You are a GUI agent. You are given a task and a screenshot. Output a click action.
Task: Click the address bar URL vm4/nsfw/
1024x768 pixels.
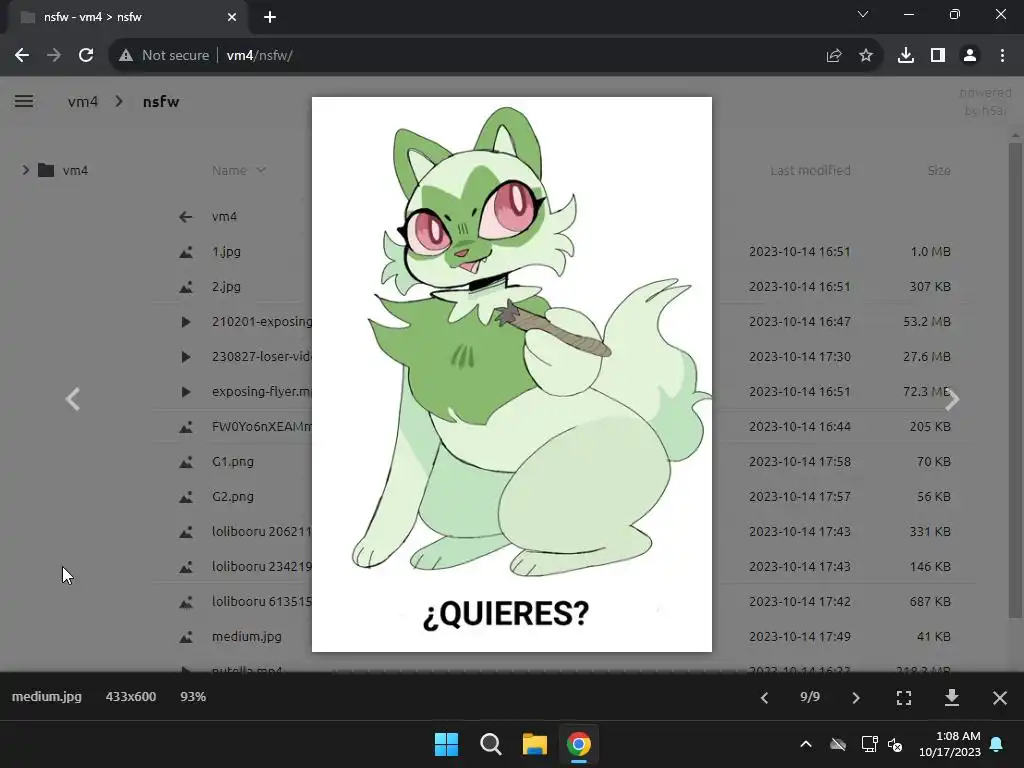pyautogui.click(x=259, y=56)
